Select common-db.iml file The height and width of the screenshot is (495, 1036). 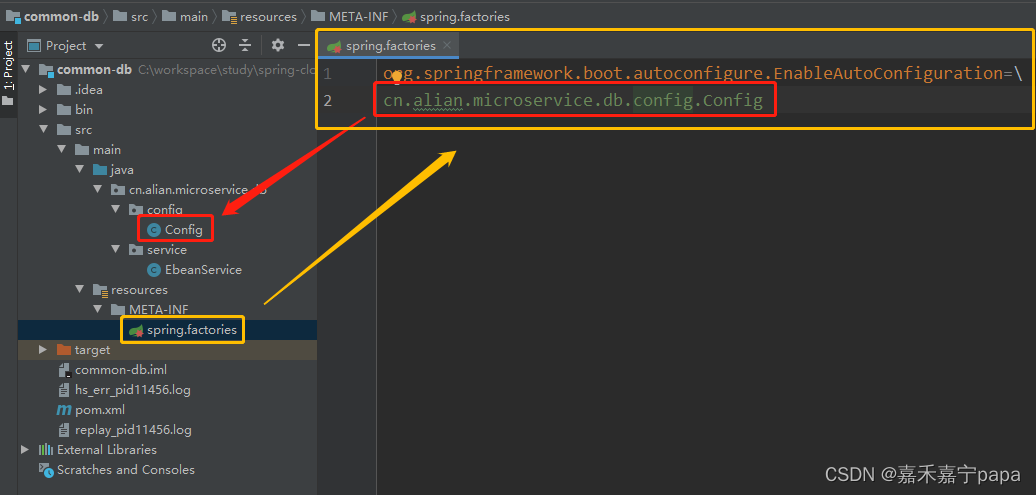(121, 369)
